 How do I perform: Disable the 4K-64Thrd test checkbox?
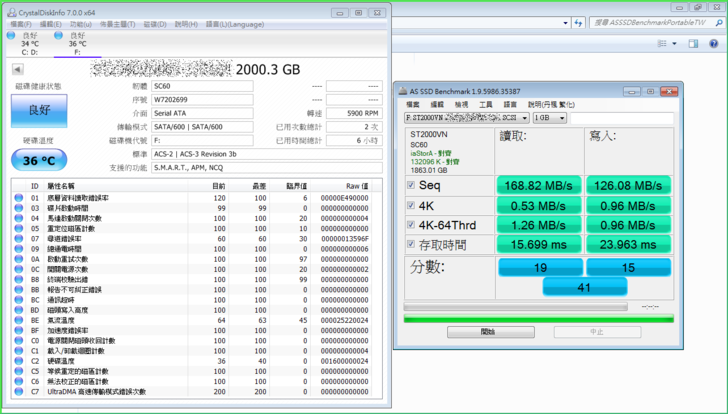click(412, 225)
